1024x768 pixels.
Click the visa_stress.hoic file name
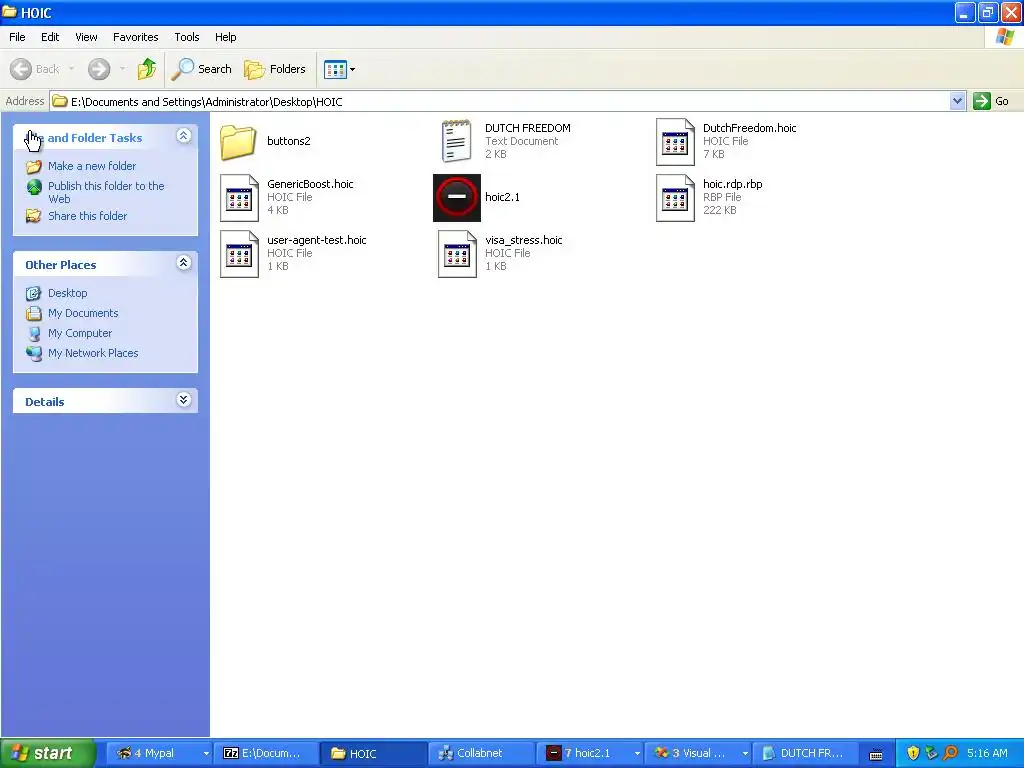pos(524,240)
